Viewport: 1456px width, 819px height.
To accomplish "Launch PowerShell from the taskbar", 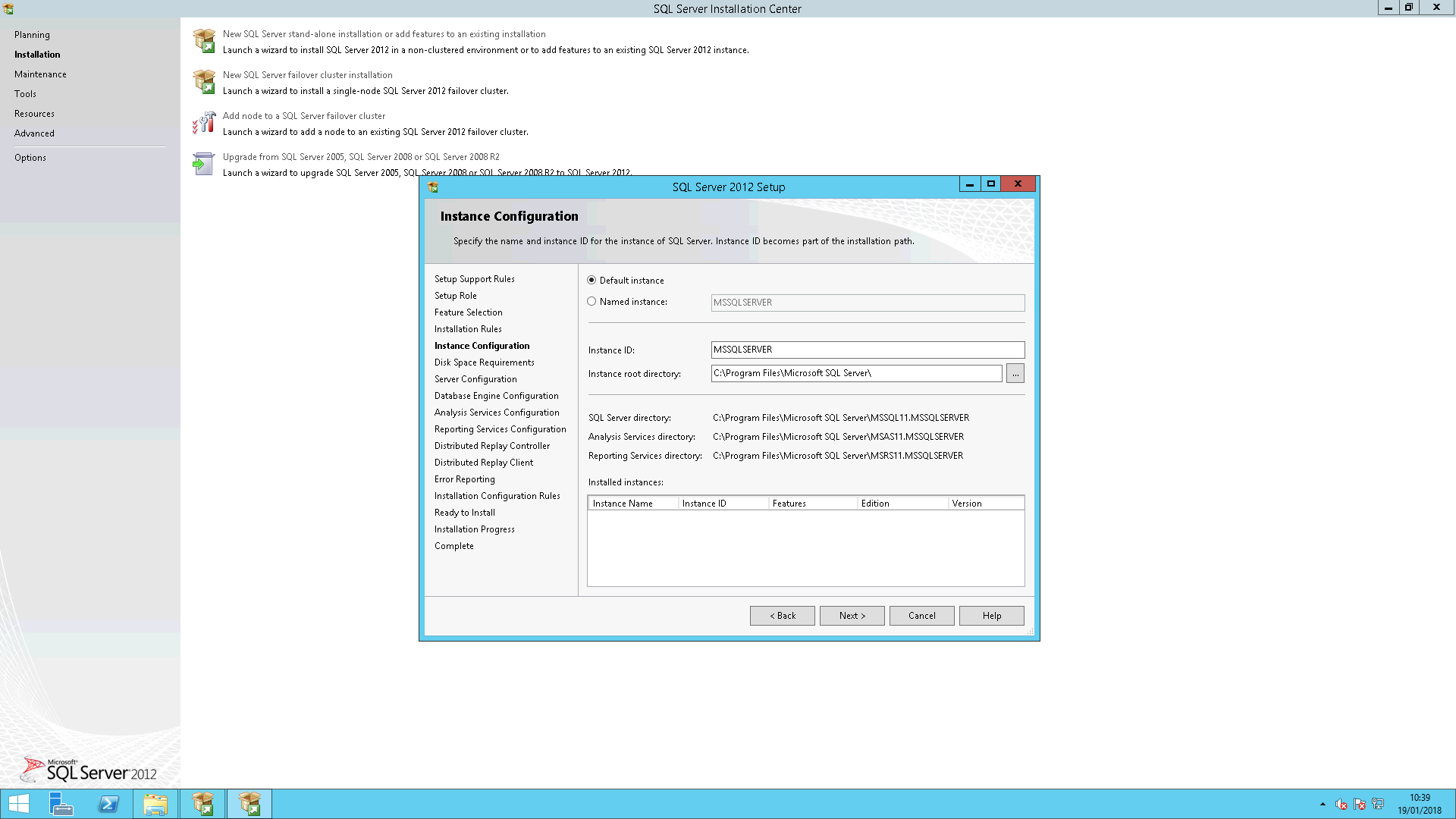I will pyautogui.click(x=108, y=804).
